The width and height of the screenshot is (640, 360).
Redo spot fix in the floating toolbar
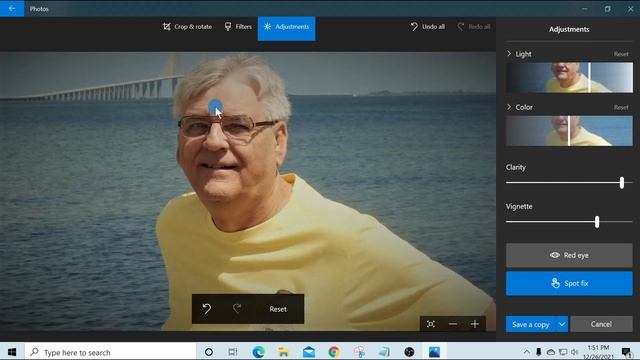pyautogui.click(x=237, y=309)
